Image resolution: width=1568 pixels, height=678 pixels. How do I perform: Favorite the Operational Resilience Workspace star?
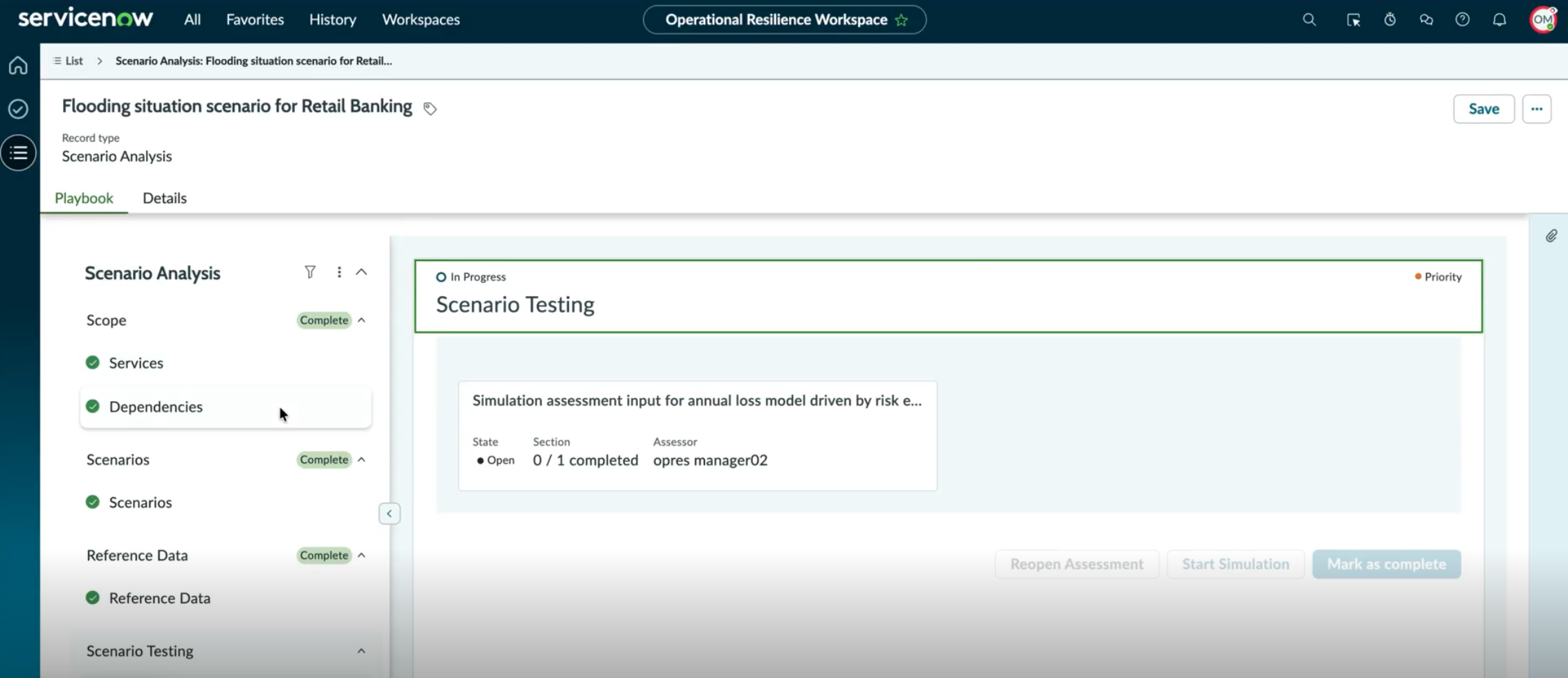tap(901, 20)
